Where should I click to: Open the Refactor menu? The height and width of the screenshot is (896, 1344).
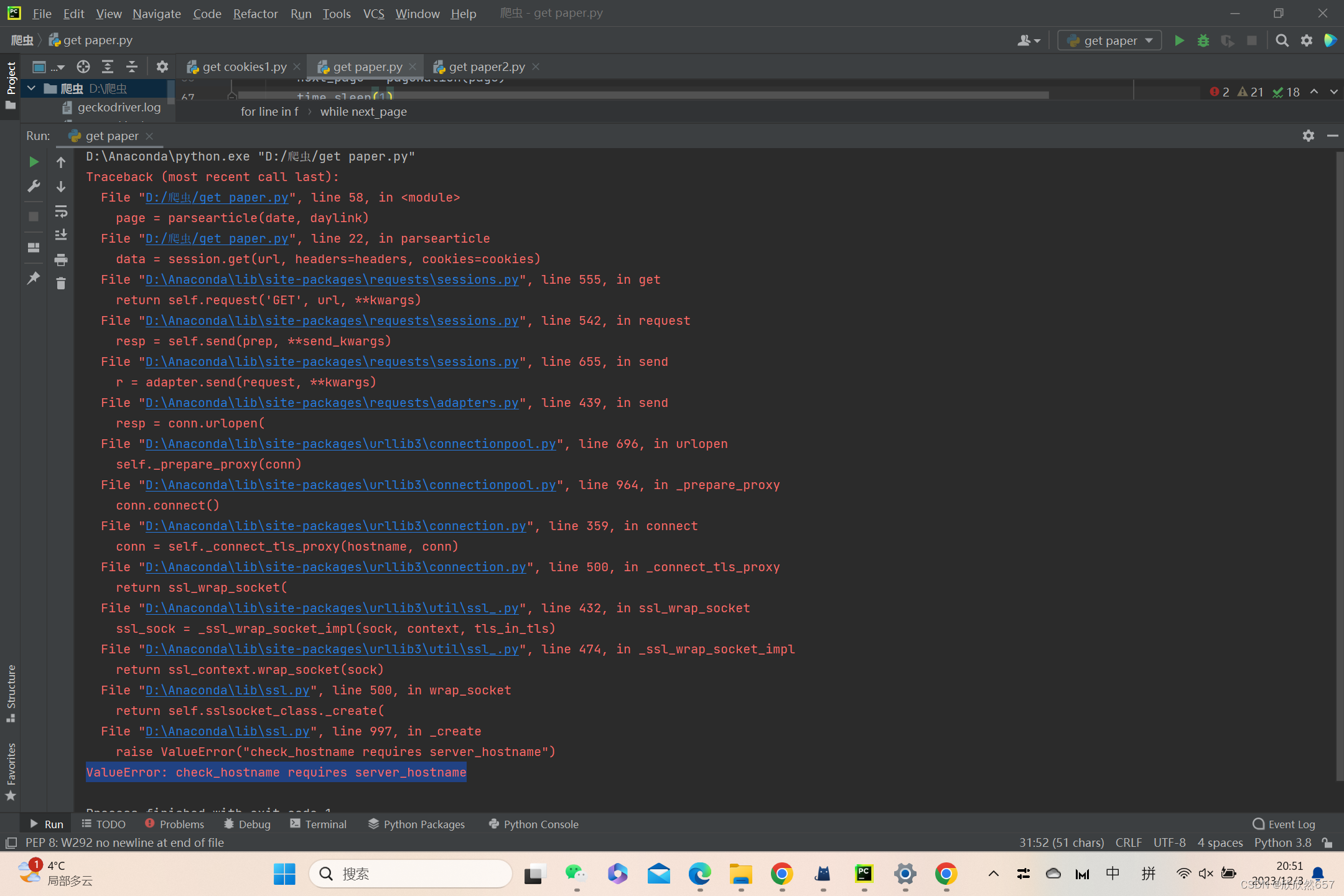[255, 13]
